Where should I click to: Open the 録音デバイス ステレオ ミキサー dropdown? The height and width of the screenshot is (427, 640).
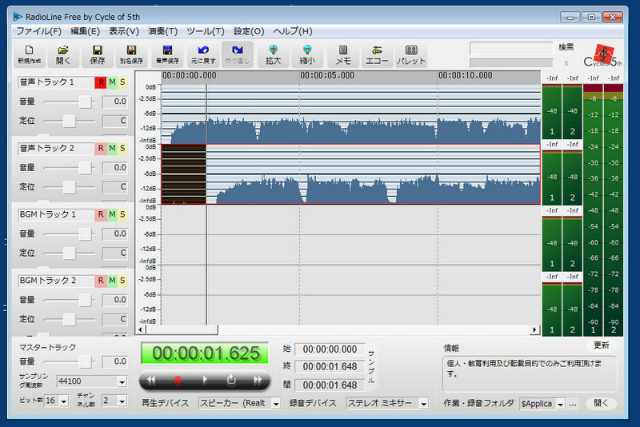424,403
